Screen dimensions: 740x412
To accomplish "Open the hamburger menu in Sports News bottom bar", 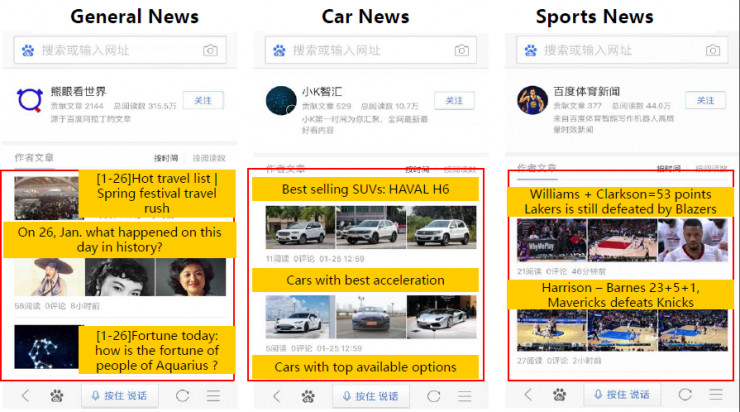I will [x=716, y=394].
